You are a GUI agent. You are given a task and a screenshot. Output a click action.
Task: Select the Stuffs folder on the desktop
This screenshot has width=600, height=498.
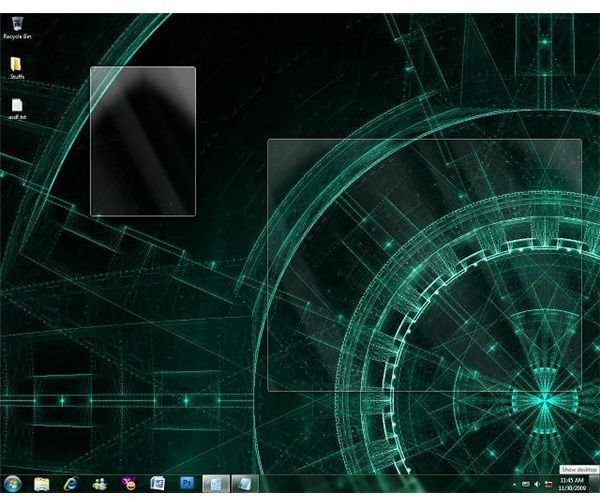[16, 68]
